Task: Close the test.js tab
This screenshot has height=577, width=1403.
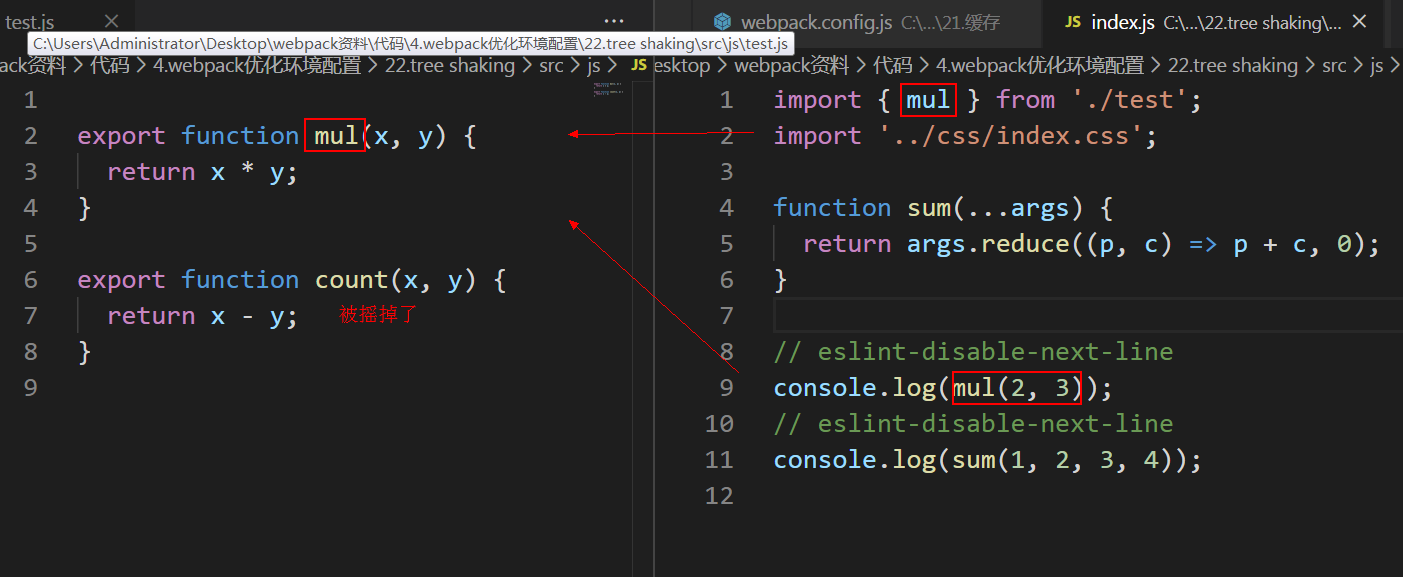Action: point(111,21)
